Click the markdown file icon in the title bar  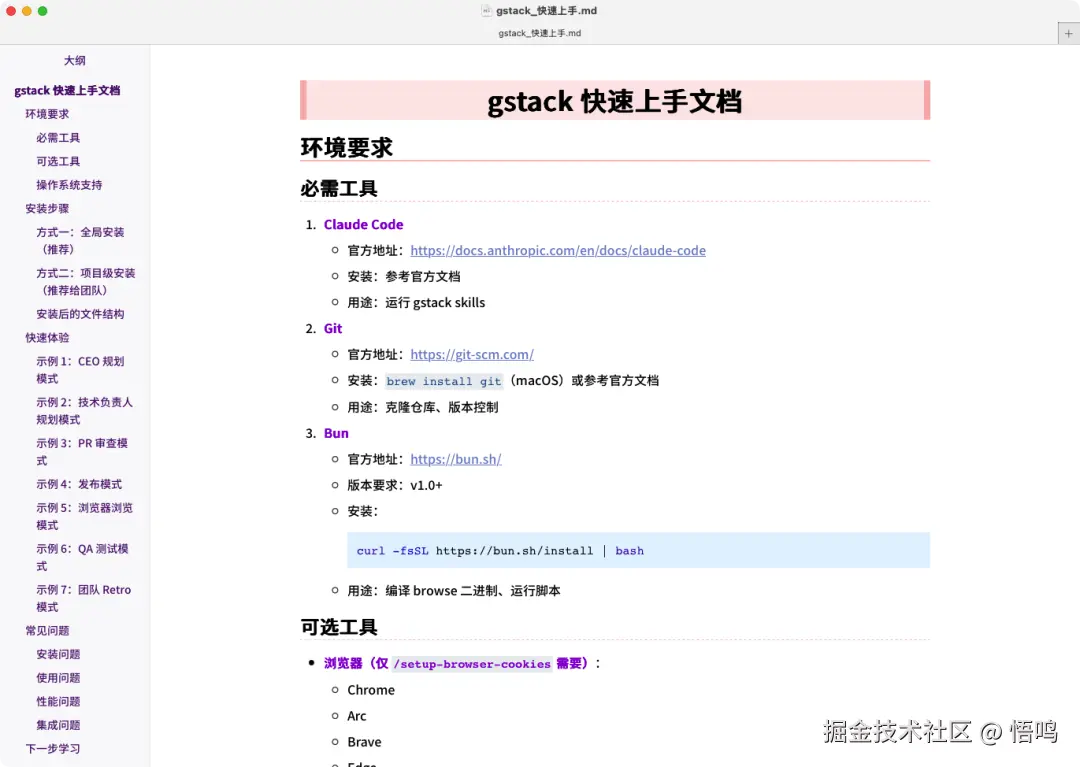click(x=487, y=11)
